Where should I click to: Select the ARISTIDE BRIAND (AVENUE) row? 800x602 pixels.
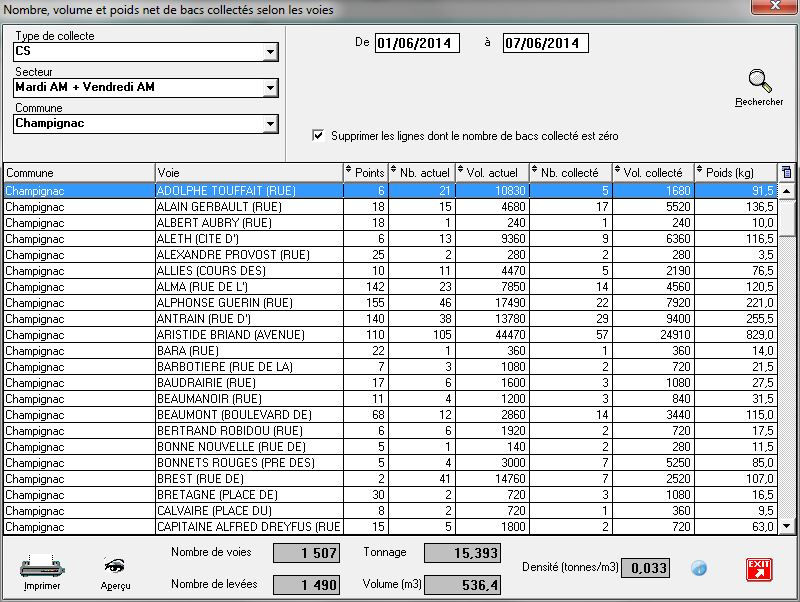coord(248,334)
